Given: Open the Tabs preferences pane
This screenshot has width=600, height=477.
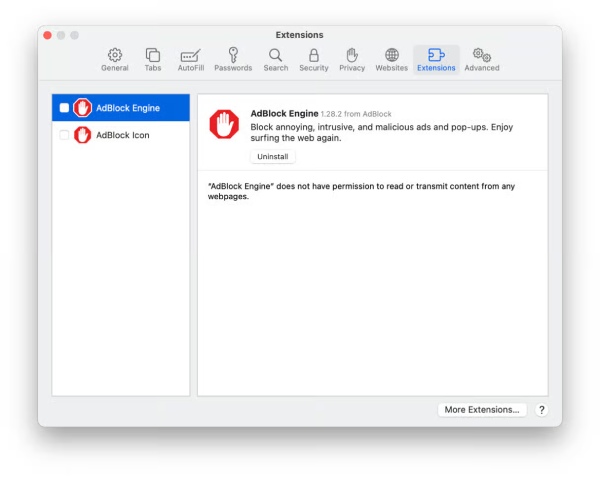Looking at the screenshot, I should 153,60.
